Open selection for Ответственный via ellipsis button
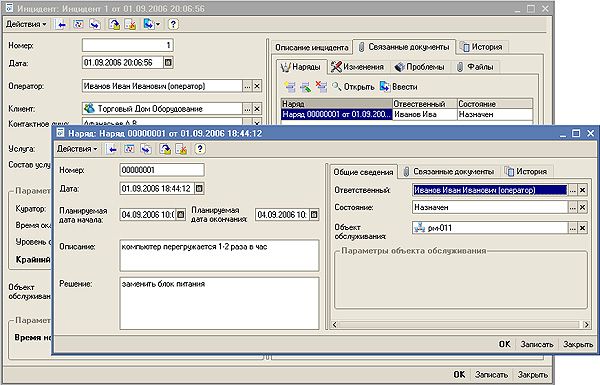 [x=572, y=190]
